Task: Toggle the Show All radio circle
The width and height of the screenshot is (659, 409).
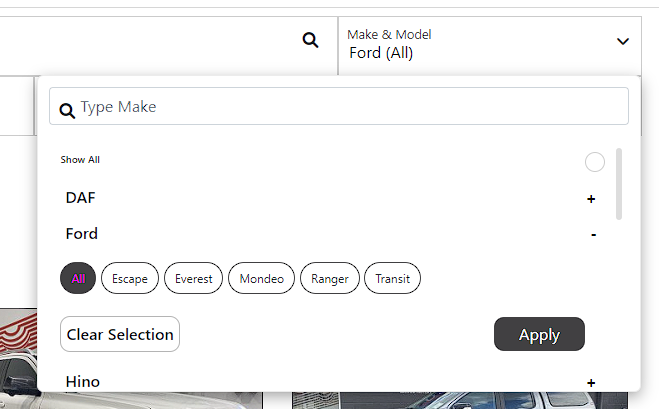Action: click(x=595, y=162)
